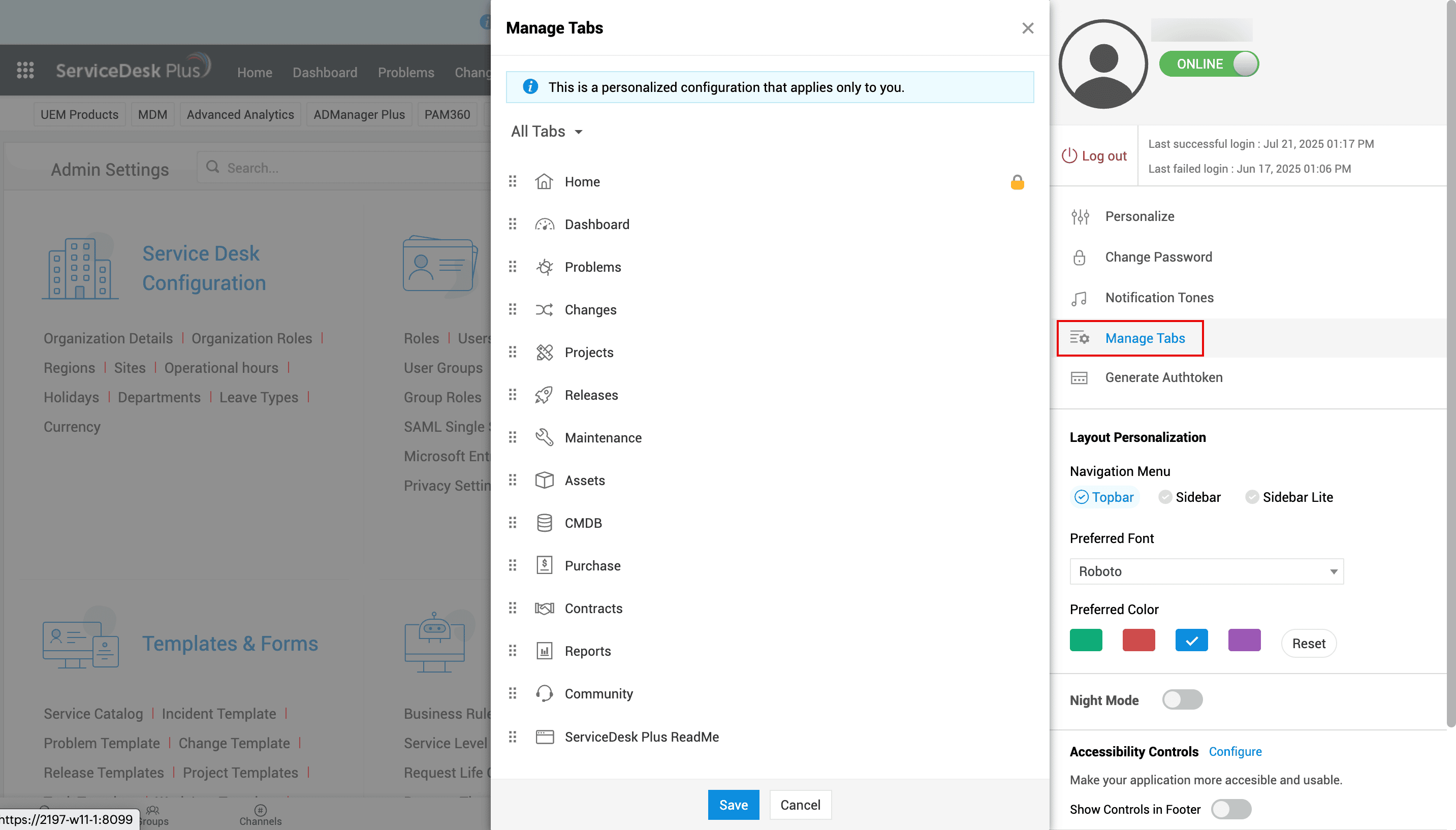Click the Problems bug icon
The width and height of the screenshot is (1456, 830).
[545, 267]
